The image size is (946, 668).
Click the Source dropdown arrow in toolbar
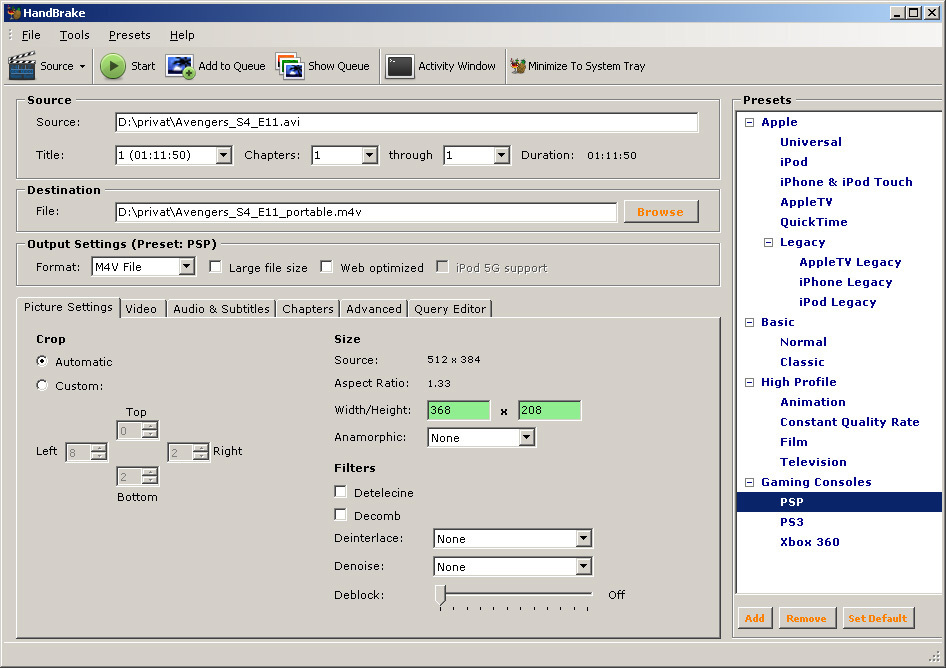83,66
